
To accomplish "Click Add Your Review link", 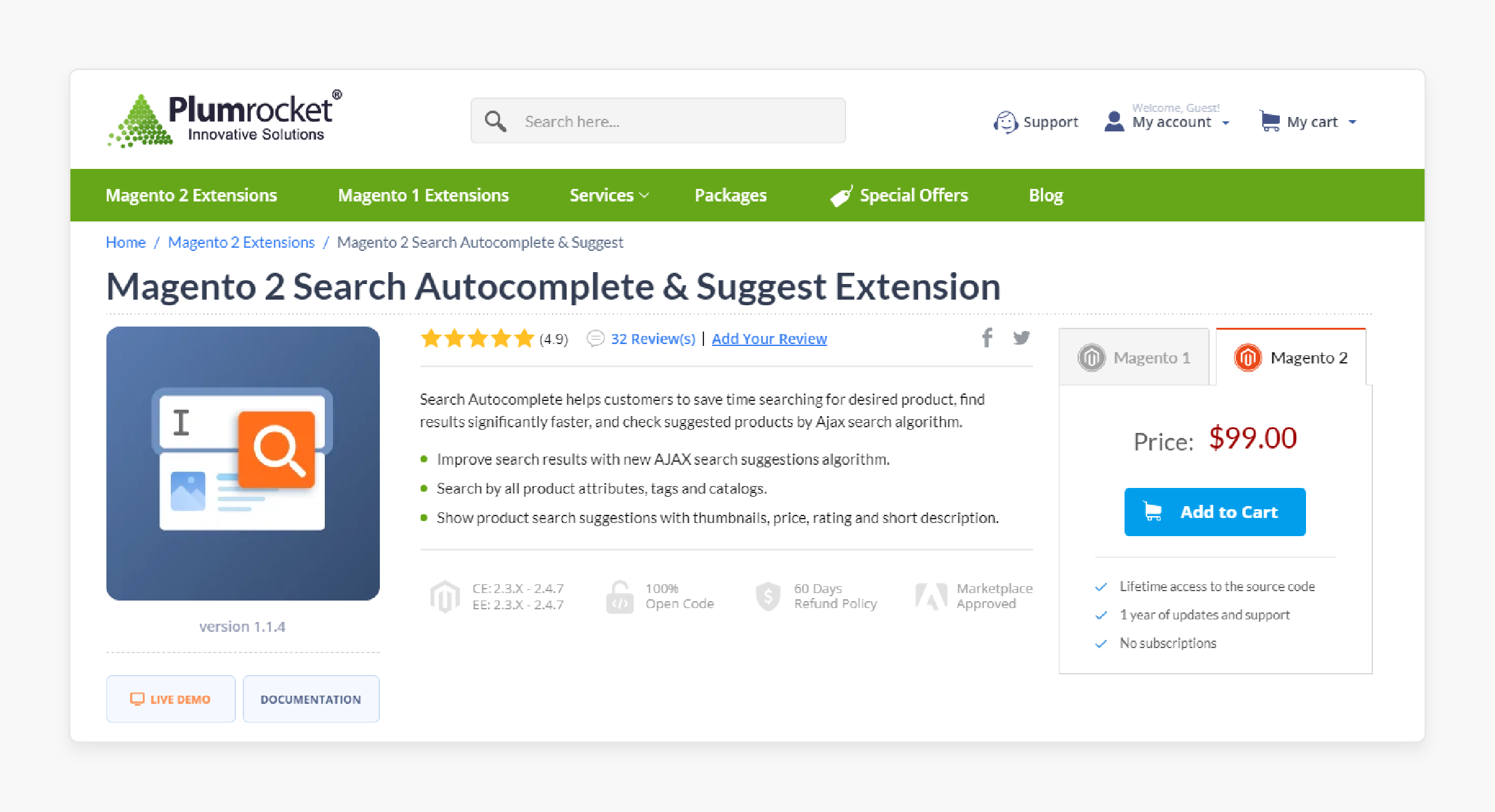I will click(769, 338).
